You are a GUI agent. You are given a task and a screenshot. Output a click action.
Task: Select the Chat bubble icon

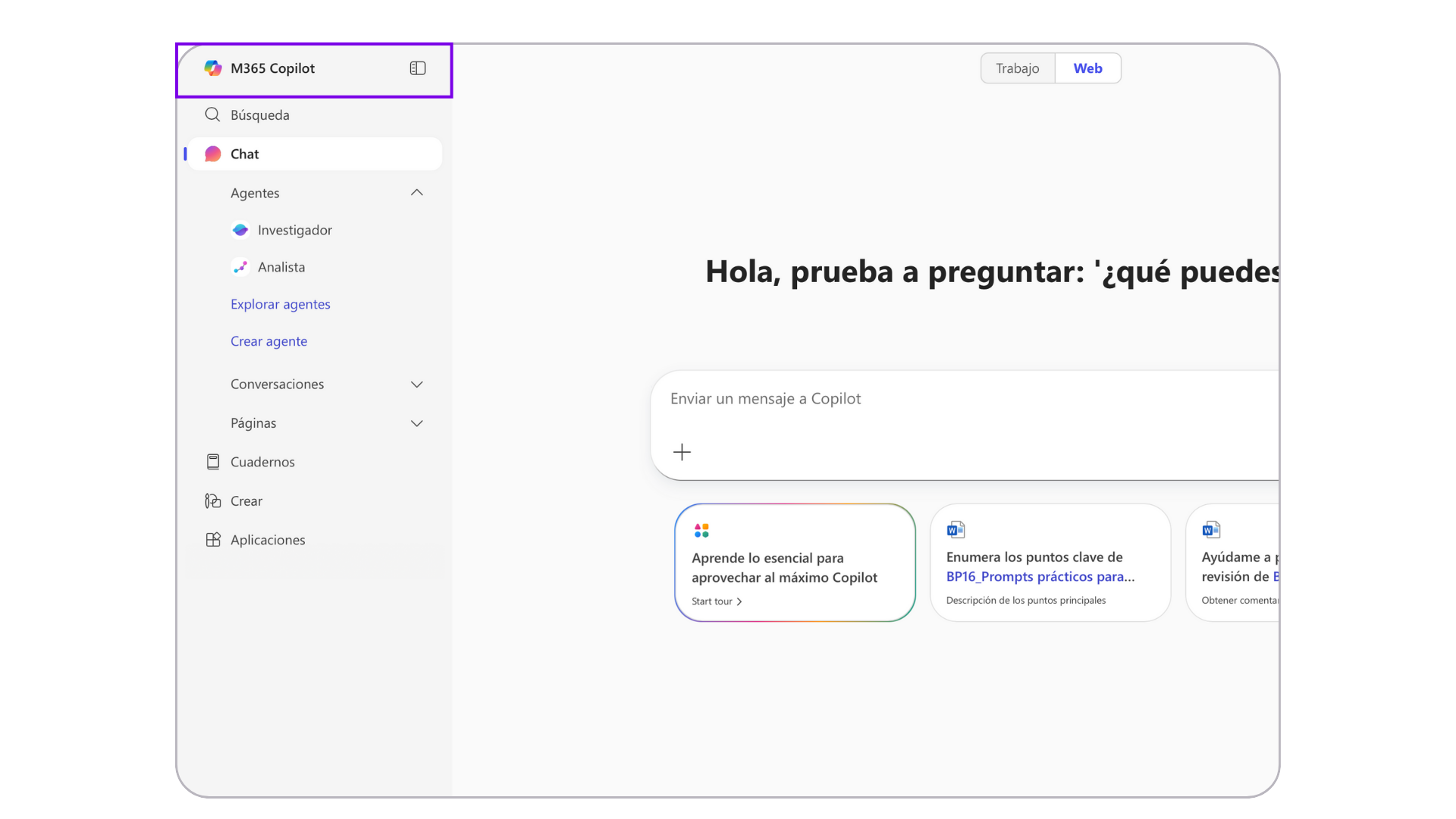[213, 154]
